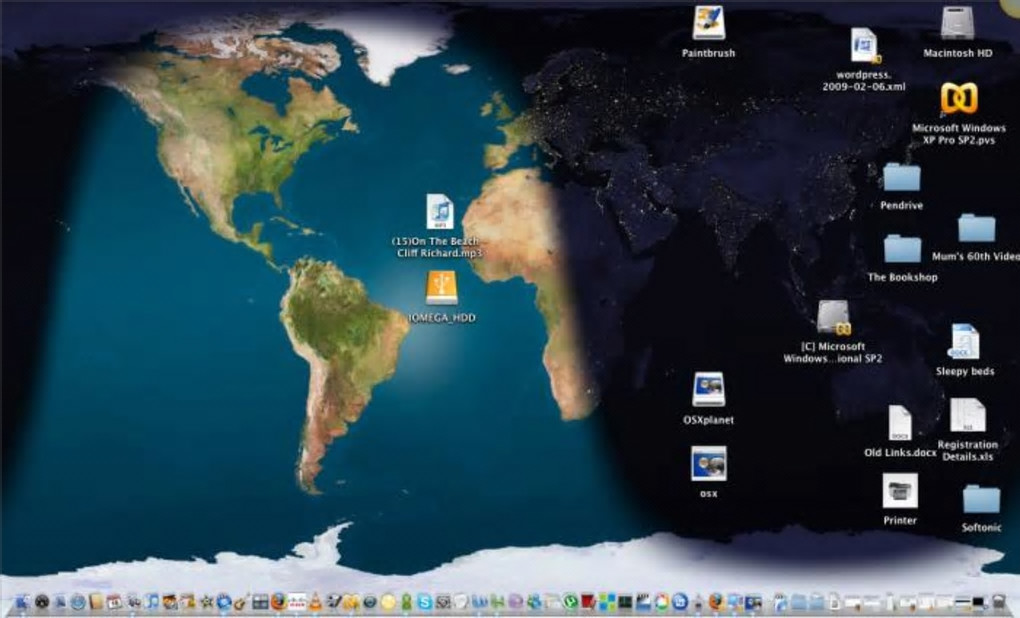Image resolution: width=1020 pixels, height=618 pixels.
Task: Open GarageBand guitar icon in Dock
Action: 241,602
